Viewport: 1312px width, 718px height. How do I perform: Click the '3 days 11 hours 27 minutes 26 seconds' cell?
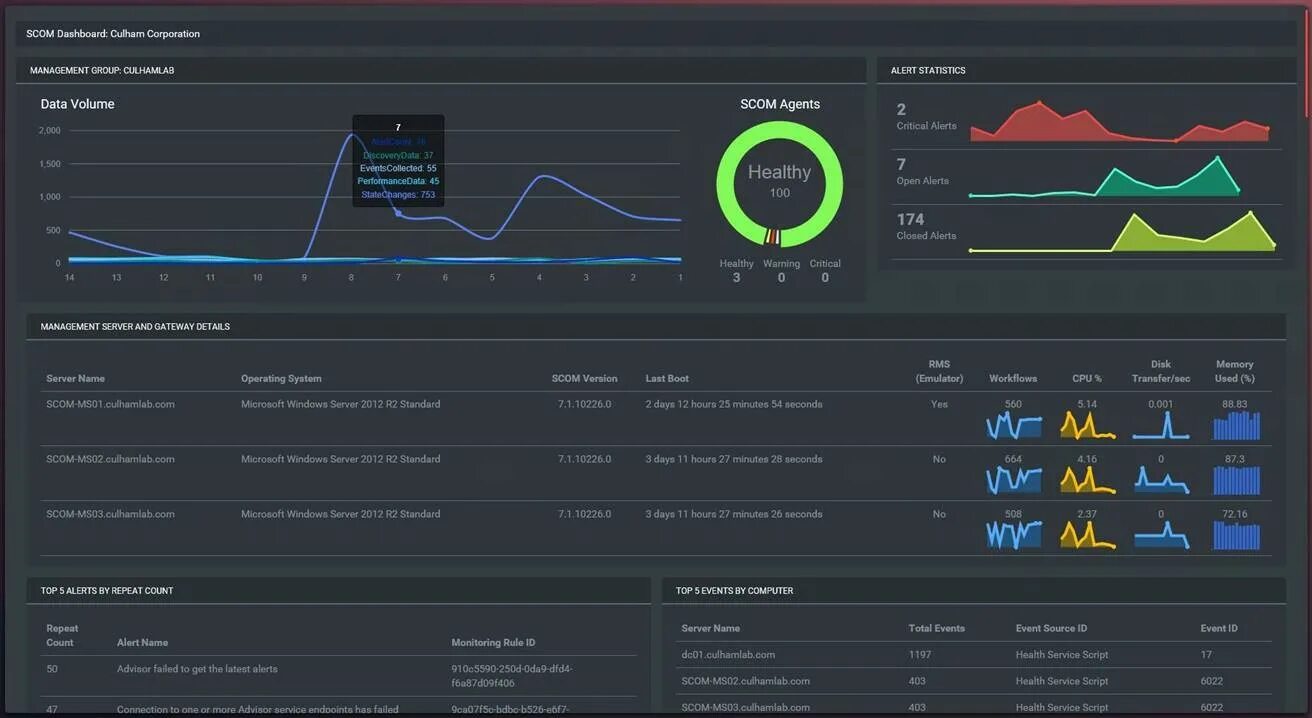click(x=734, y=514)
